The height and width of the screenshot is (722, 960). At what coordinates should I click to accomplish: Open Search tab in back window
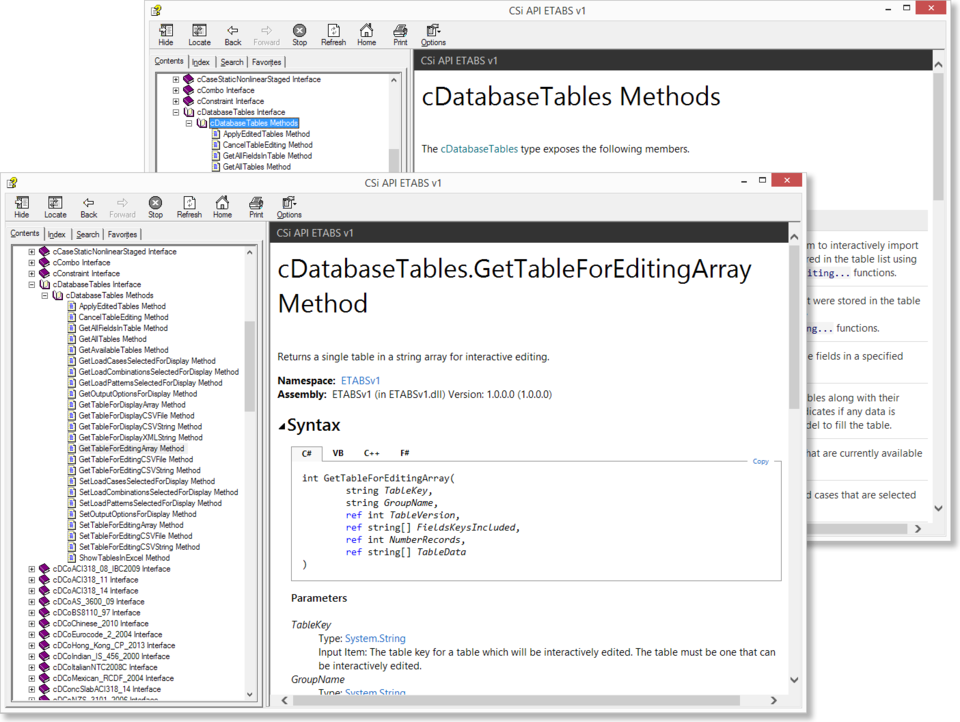point(232,62)
